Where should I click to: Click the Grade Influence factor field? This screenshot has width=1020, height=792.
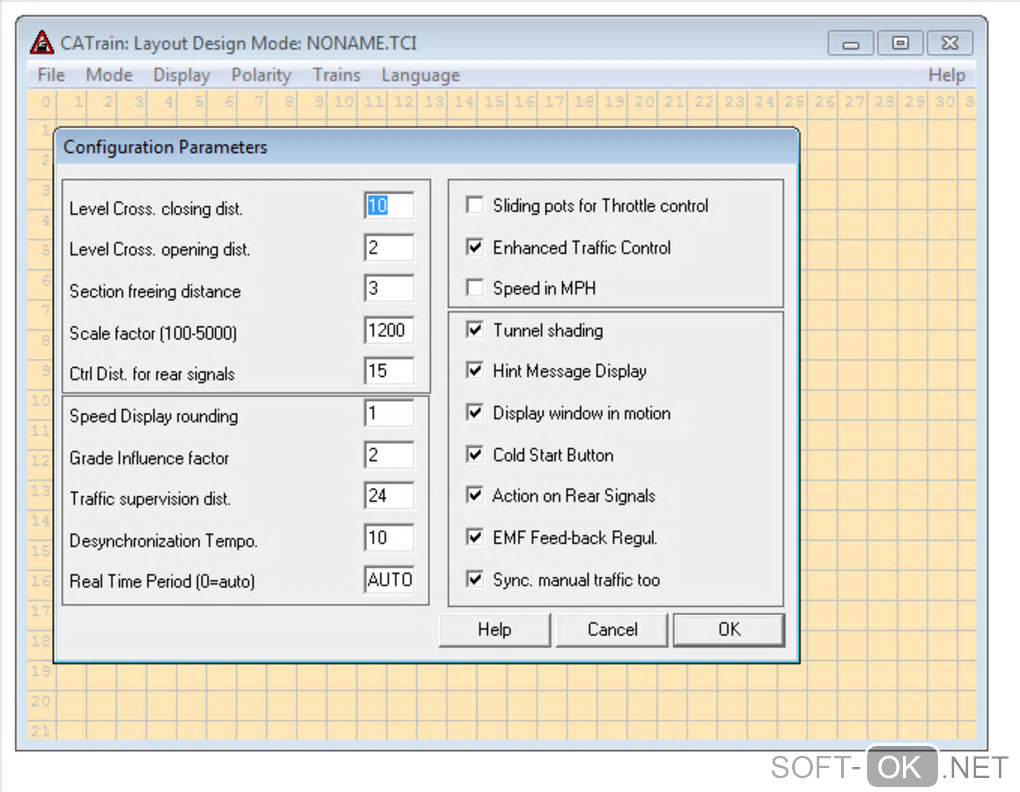[x=389, y=455]
